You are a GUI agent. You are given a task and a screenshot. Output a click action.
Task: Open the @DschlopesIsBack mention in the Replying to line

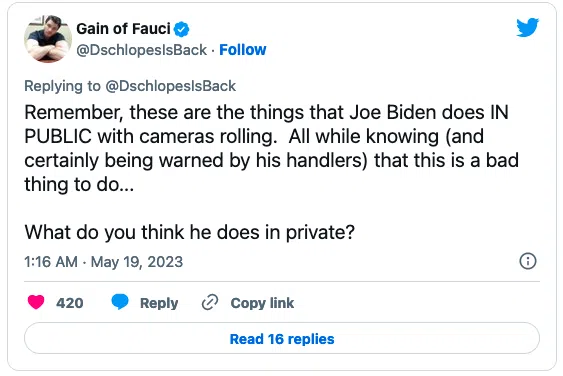pos(171,86)
